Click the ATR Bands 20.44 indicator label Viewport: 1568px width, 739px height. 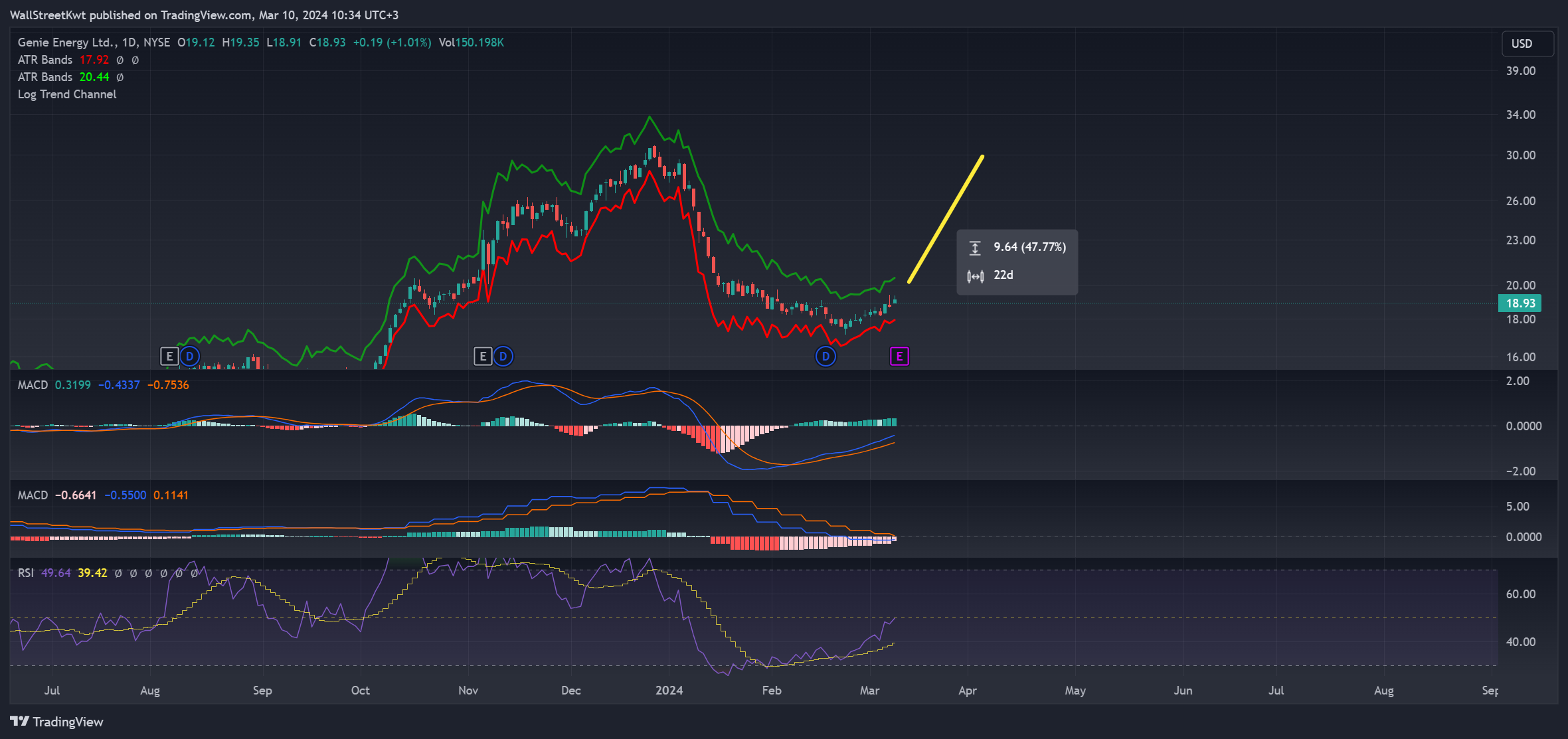tap(63, 77)
